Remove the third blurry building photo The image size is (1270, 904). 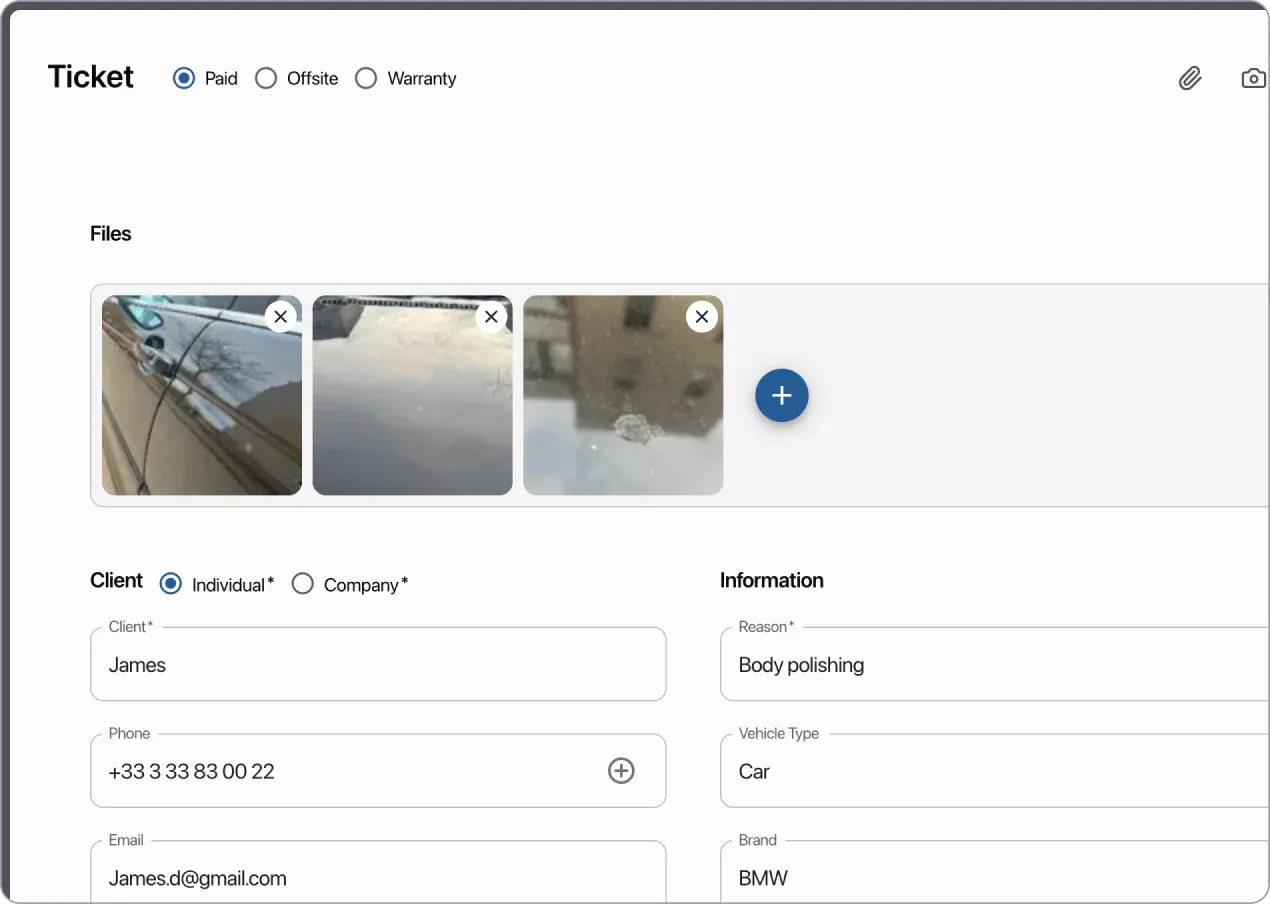click(701, 316)
